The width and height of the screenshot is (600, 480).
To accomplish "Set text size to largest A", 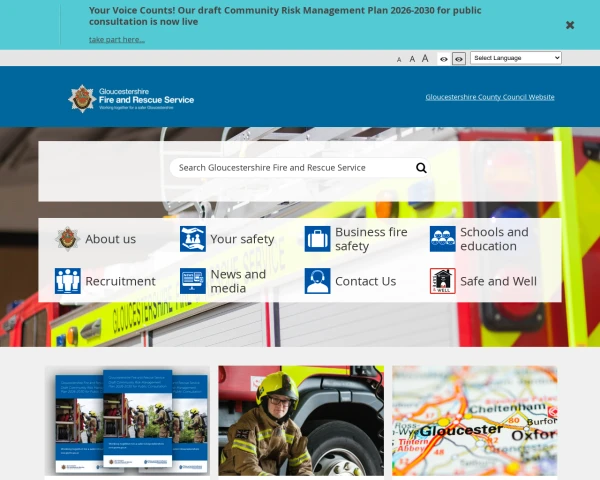I will click(425, 59).
